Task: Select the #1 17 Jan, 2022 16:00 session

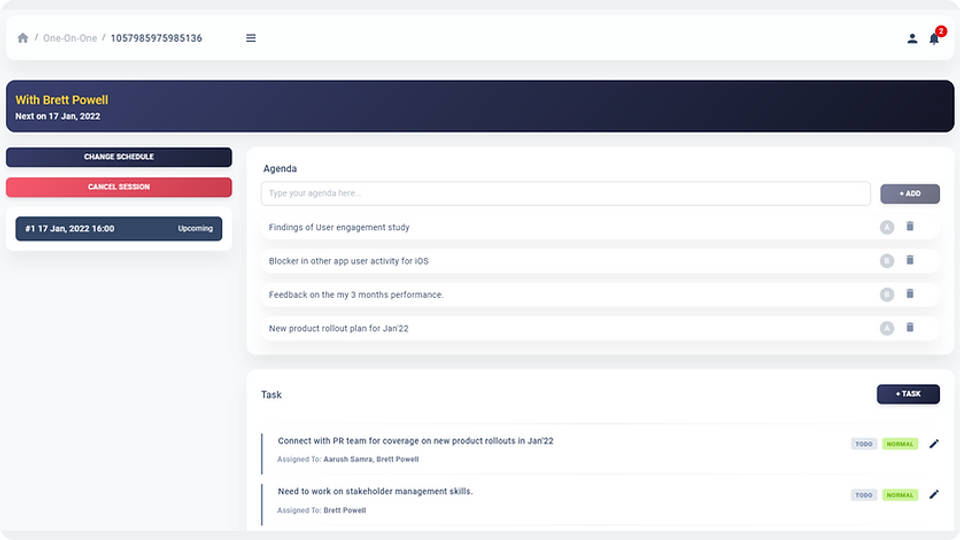Action: [119, 228]
